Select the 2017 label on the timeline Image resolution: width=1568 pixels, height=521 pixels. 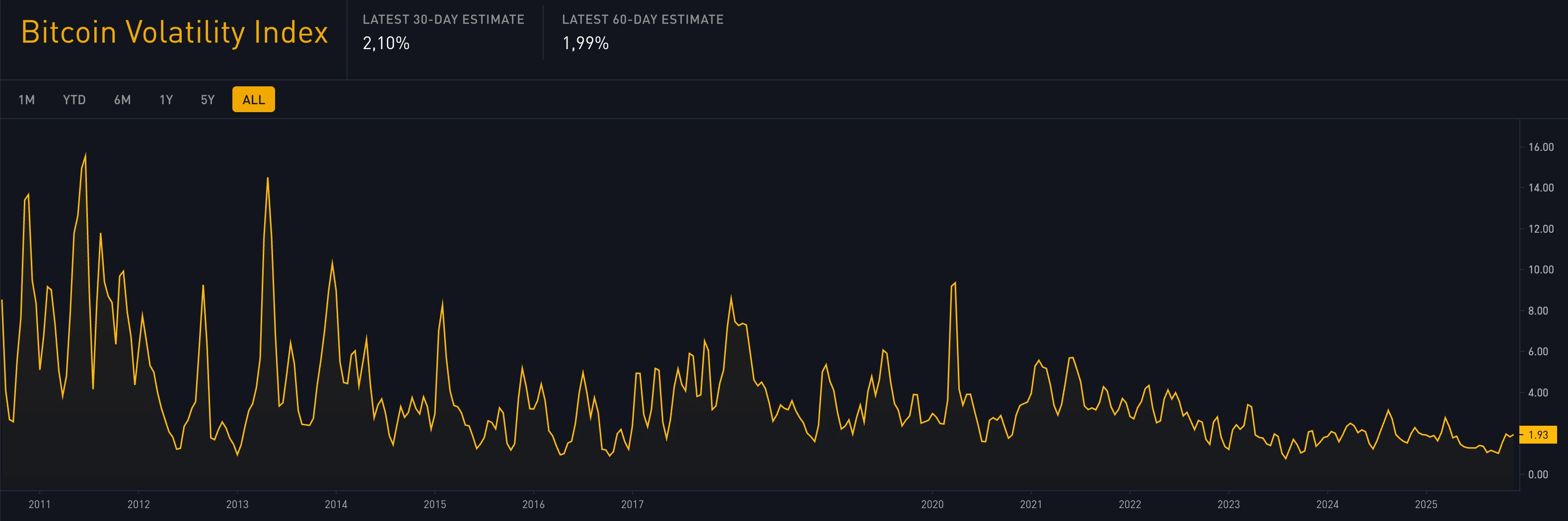[632, 505]
